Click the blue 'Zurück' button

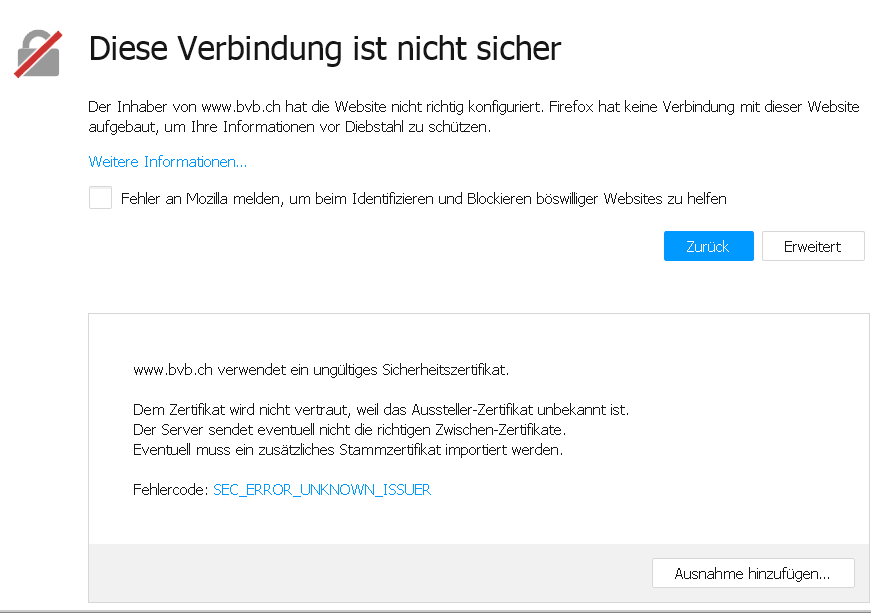click(709, 246)
